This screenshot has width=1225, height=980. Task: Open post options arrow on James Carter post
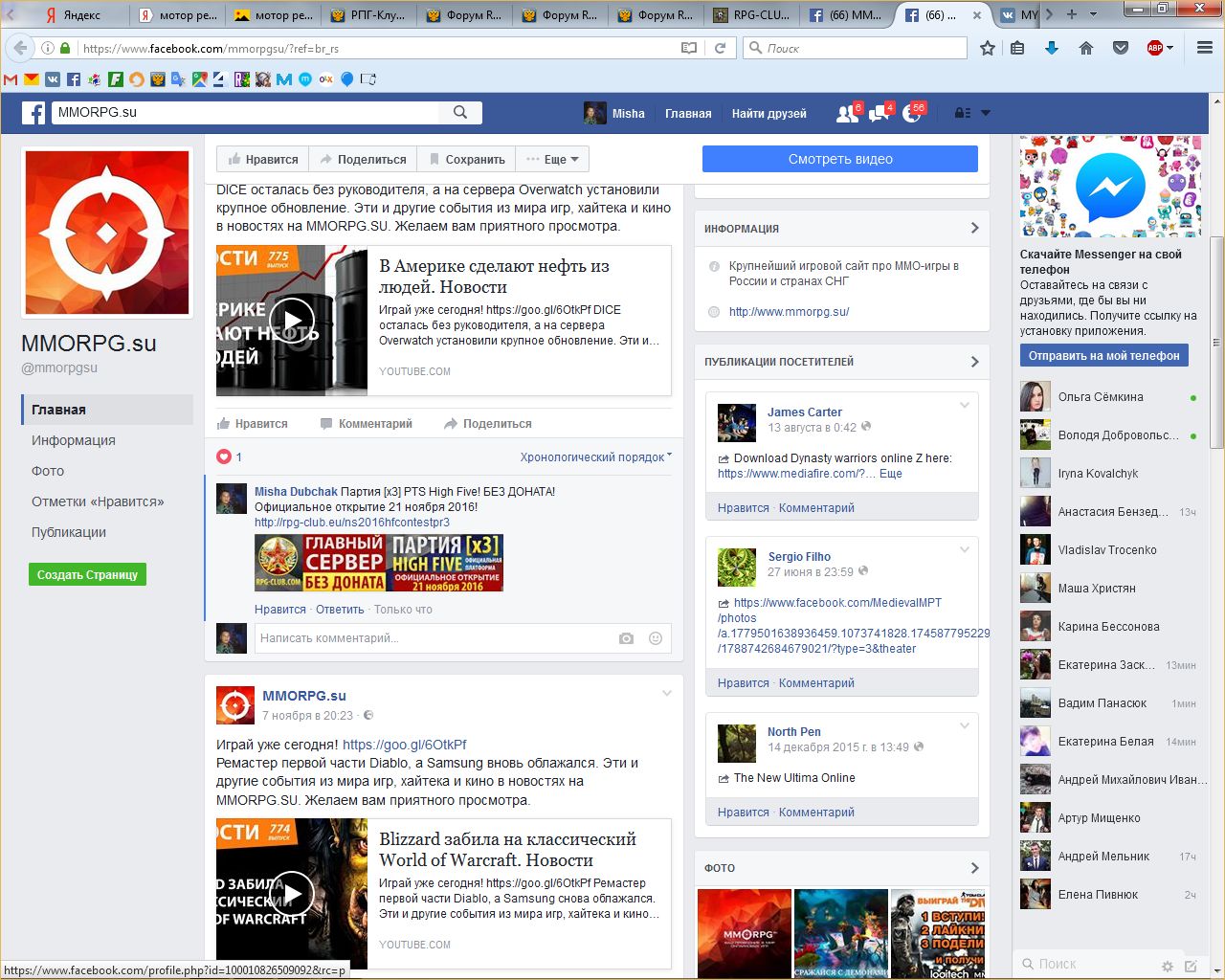965,406
